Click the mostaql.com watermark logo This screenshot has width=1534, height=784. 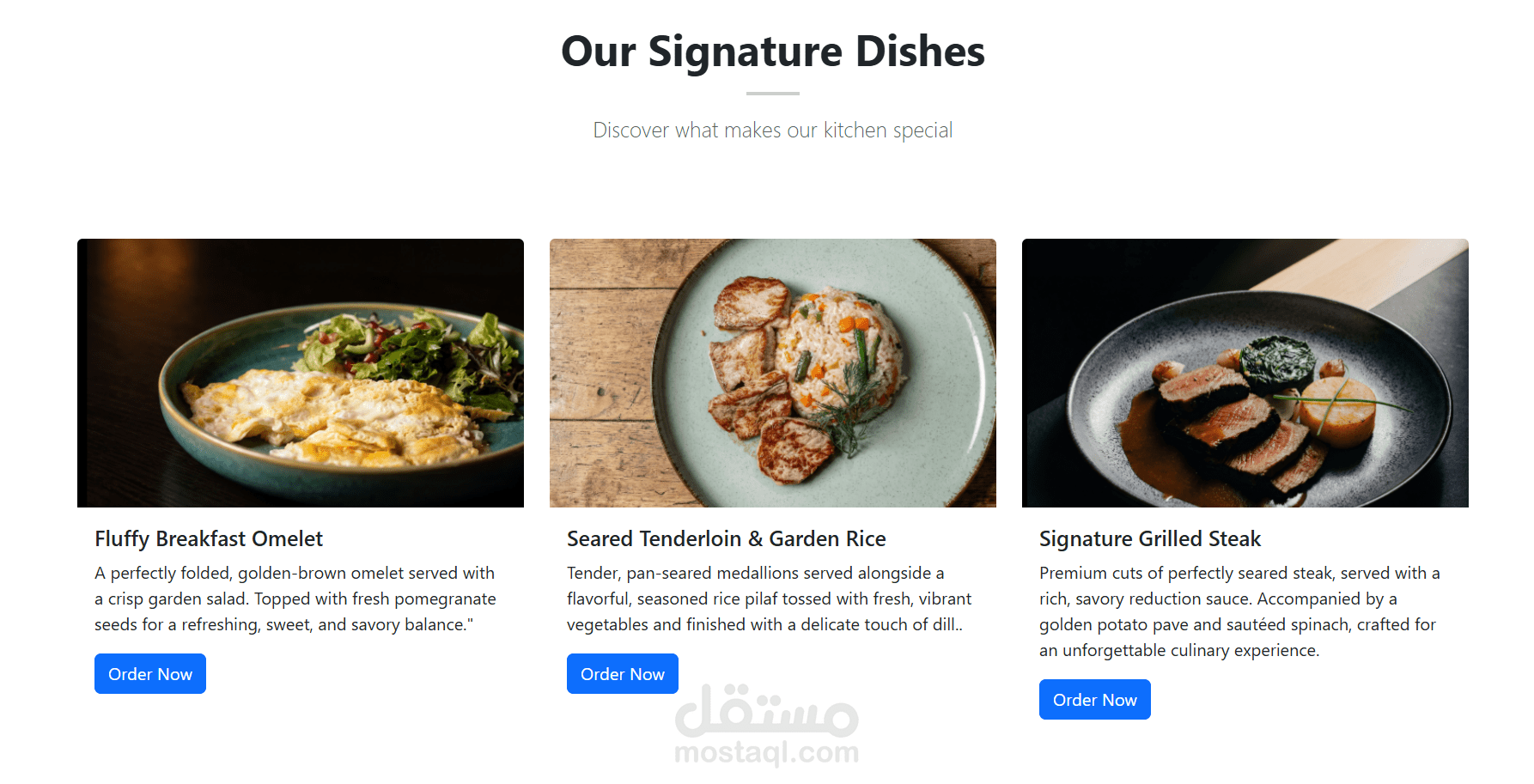pyautogui.click(x=767, y=725)
